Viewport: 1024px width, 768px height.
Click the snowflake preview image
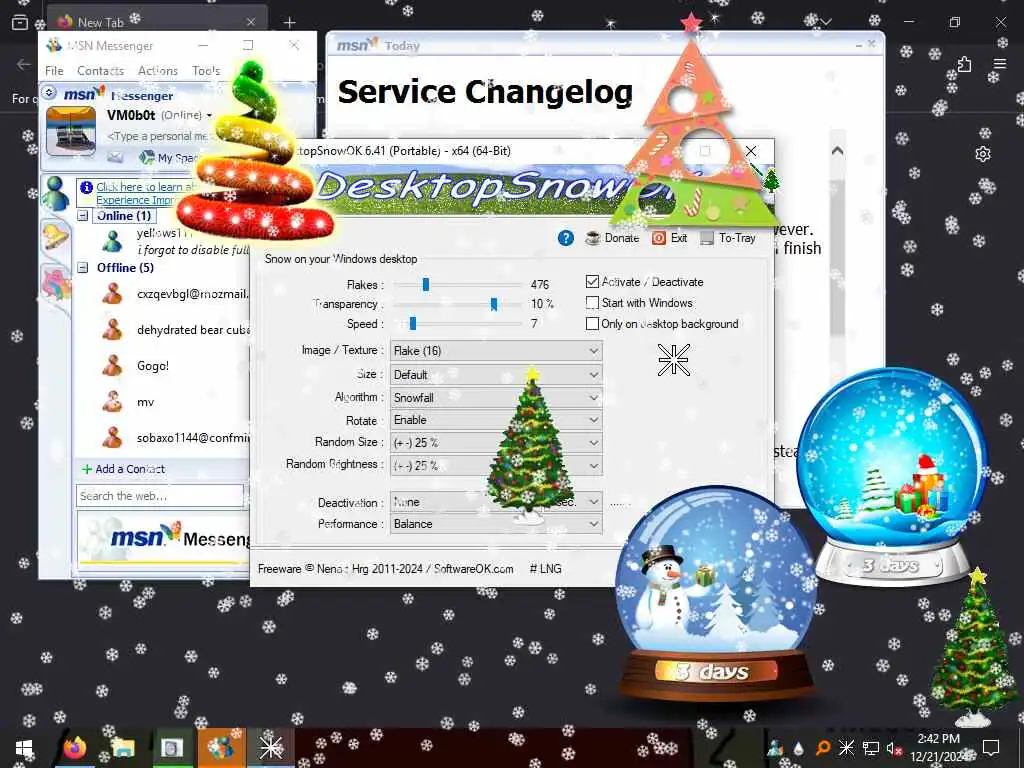click(x=673, y=359)
